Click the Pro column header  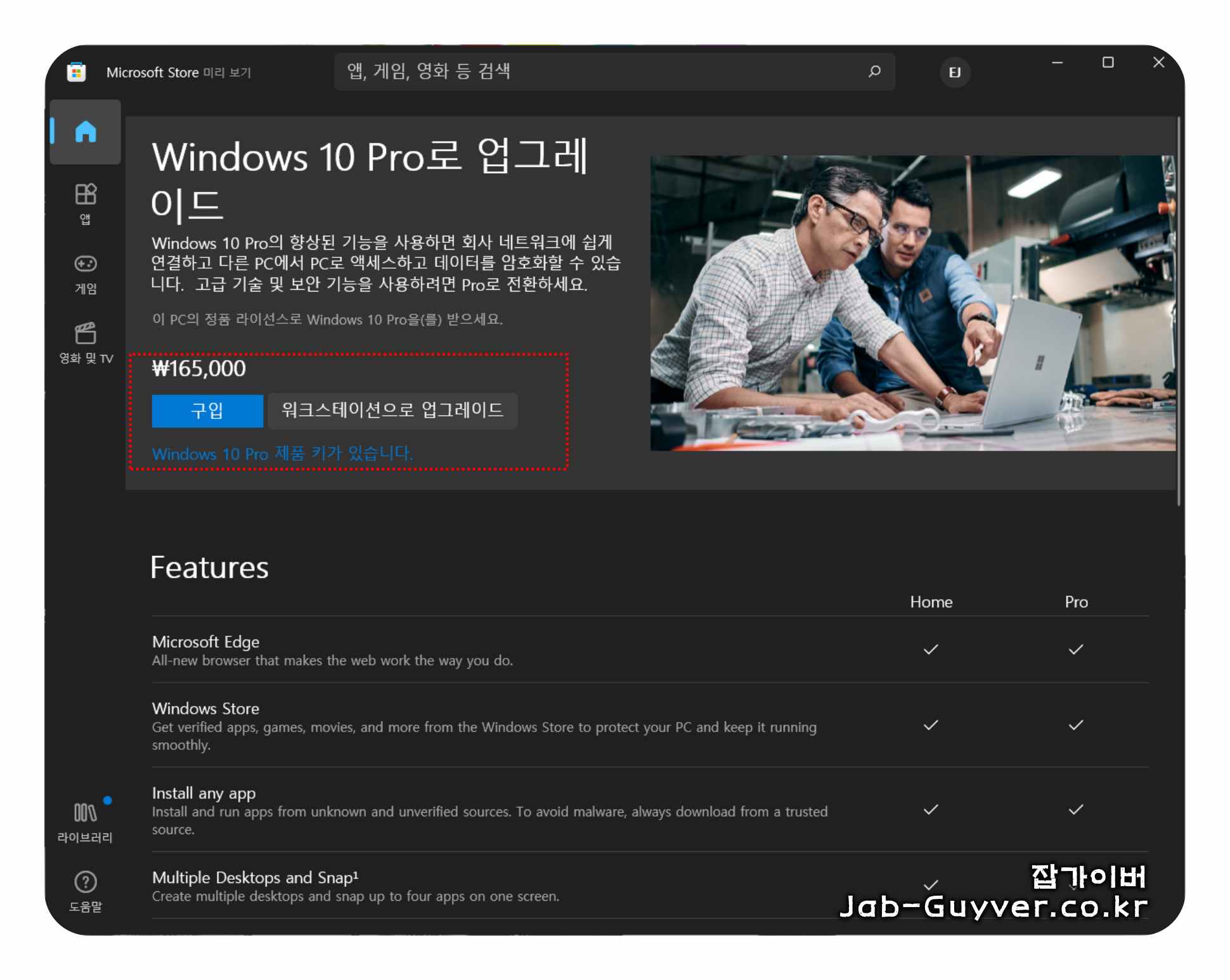1076,602
